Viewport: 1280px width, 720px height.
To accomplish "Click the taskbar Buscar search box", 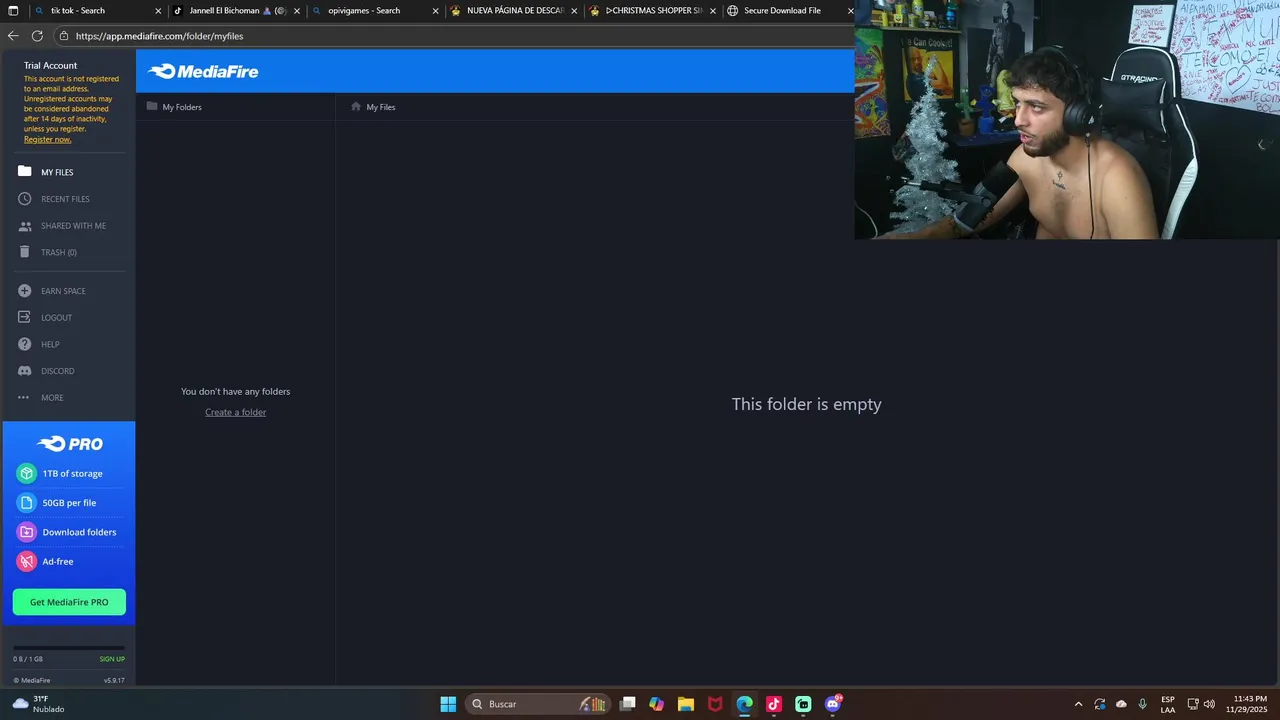I will [x=537, y=704].
